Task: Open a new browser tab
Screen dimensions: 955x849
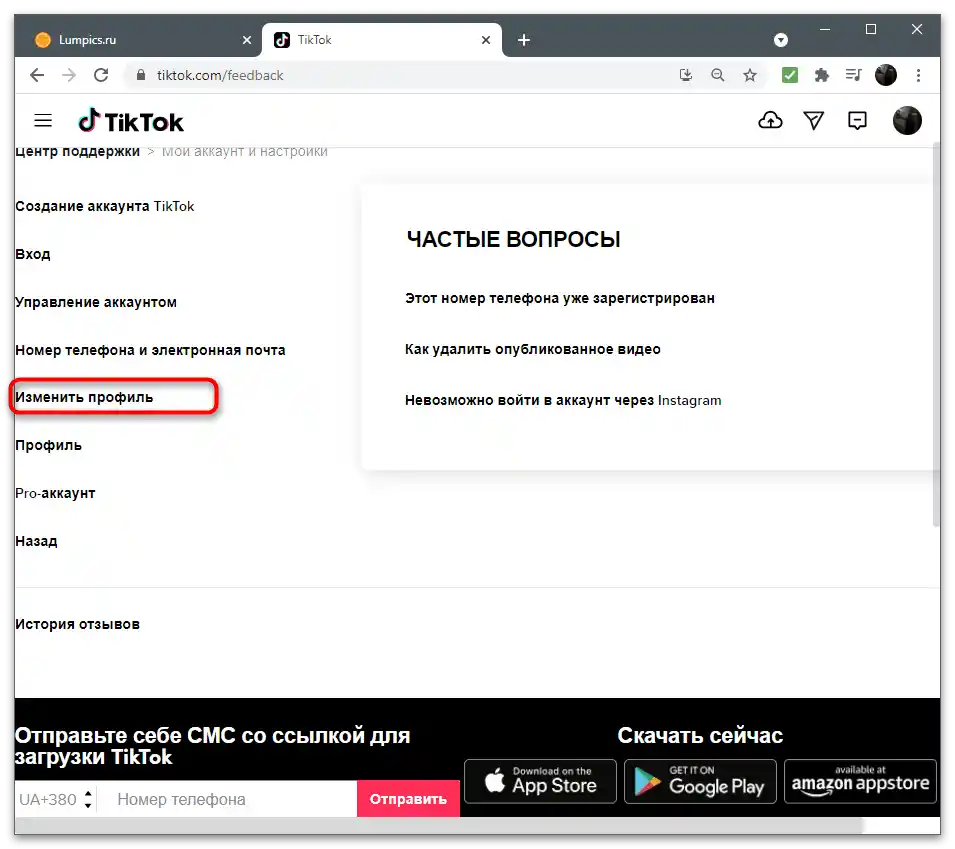Action: click(524, 40)
